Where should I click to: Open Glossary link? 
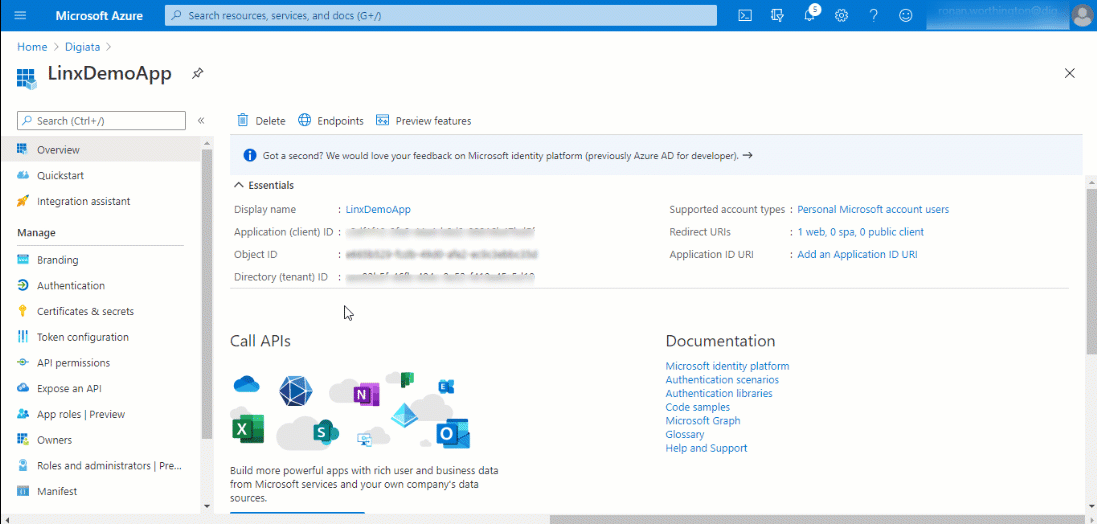[685, 434]
